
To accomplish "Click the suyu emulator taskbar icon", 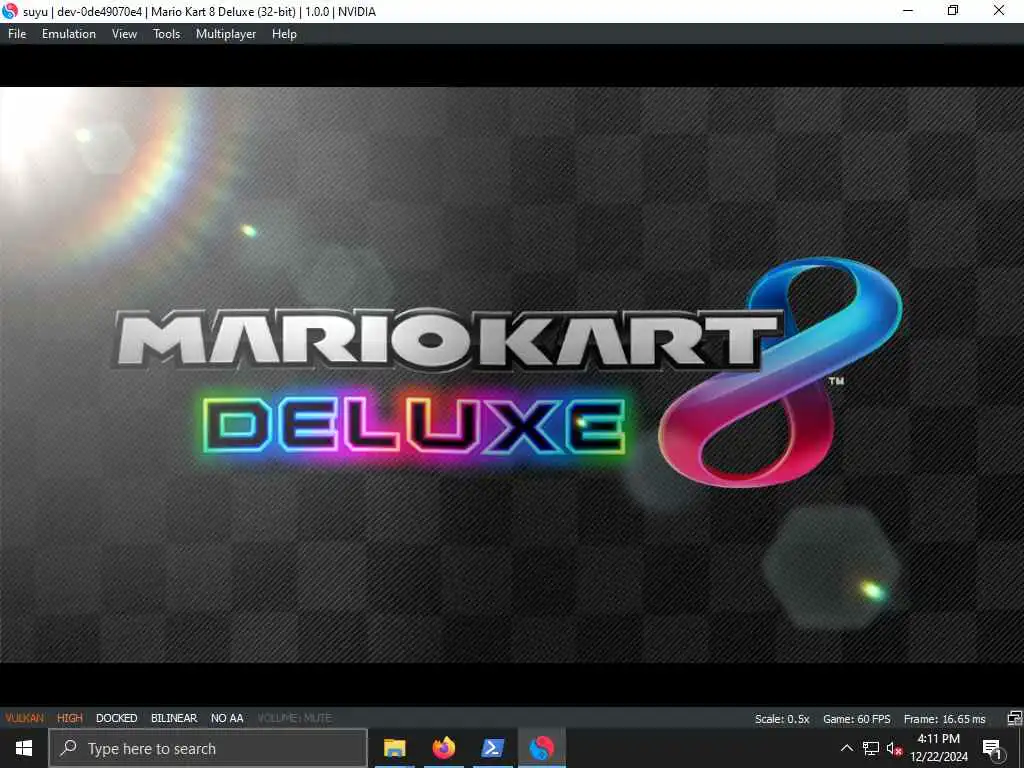I will pyautogui.click(x=541, y=748).
